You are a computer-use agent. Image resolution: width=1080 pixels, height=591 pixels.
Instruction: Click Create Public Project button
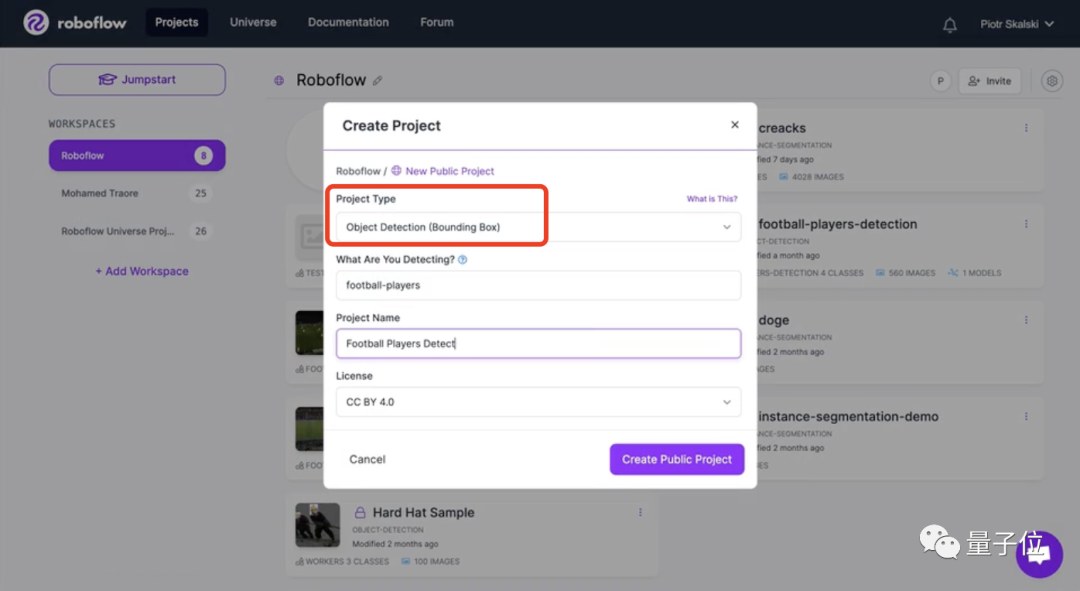coord(676,459)
